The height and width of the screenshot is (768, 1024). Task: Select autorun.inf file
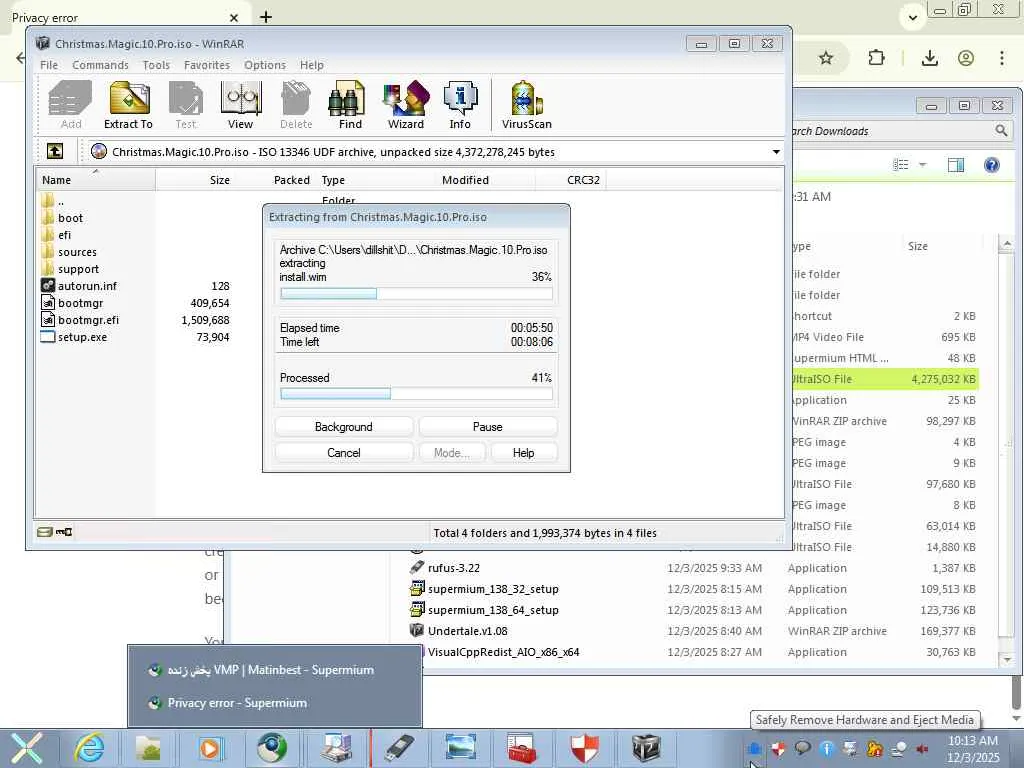79,286
